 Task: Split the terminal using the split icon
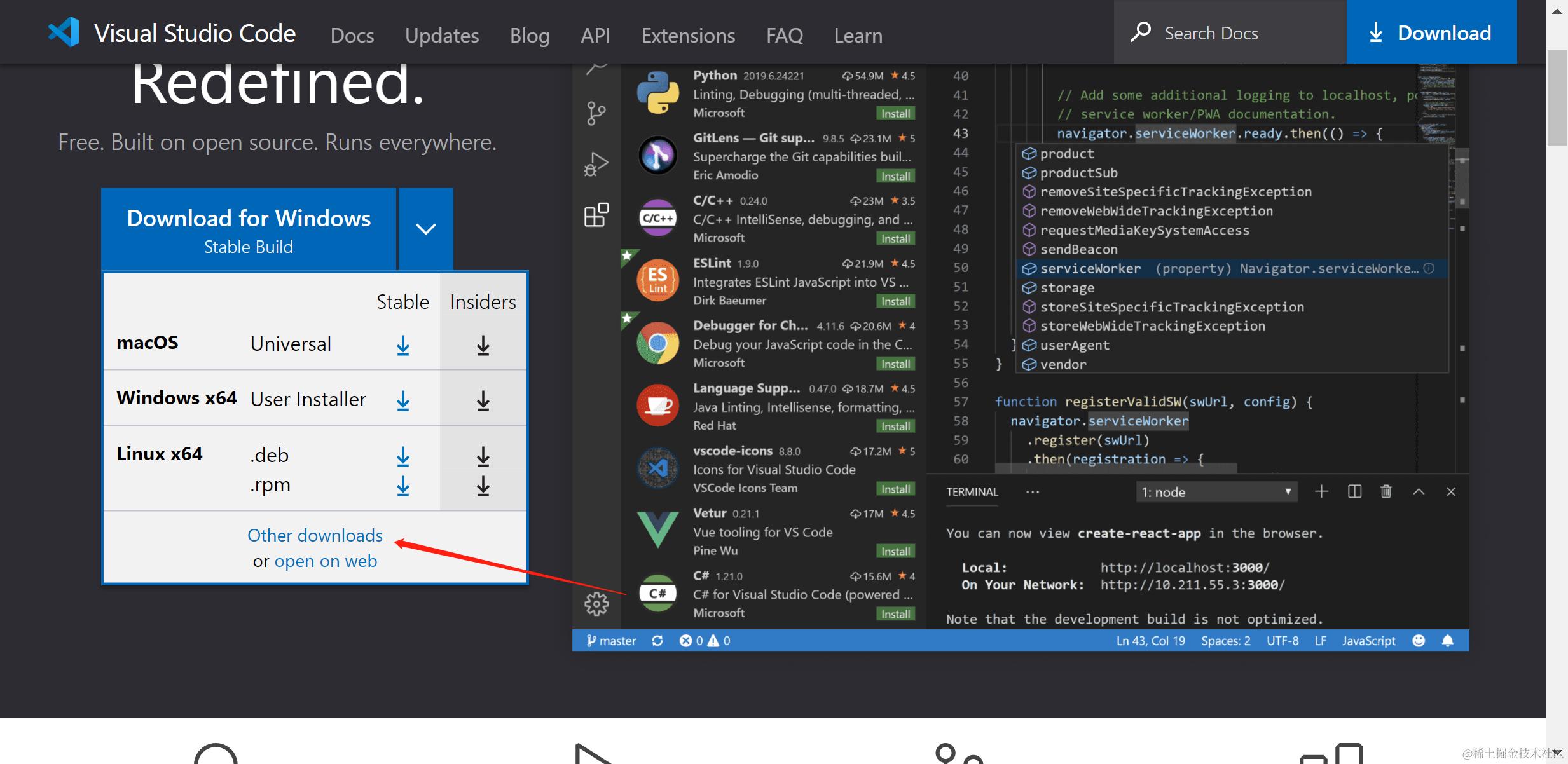point(1355,491)
